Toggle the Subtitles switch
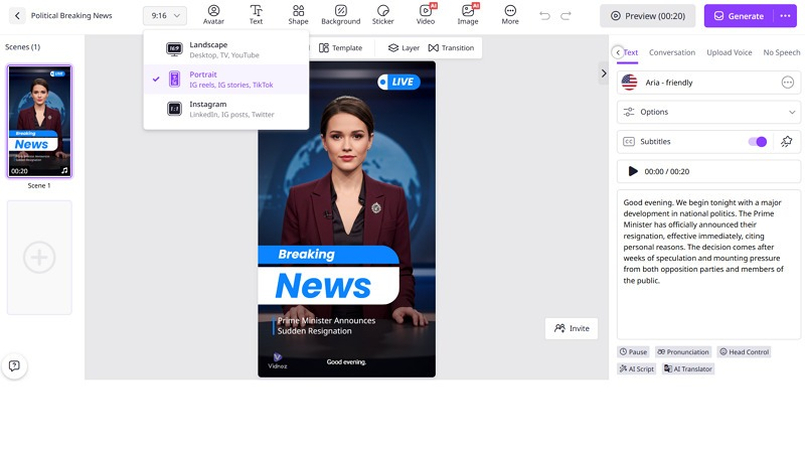This screenshot has width=805, height=450. tap(757, 142)
